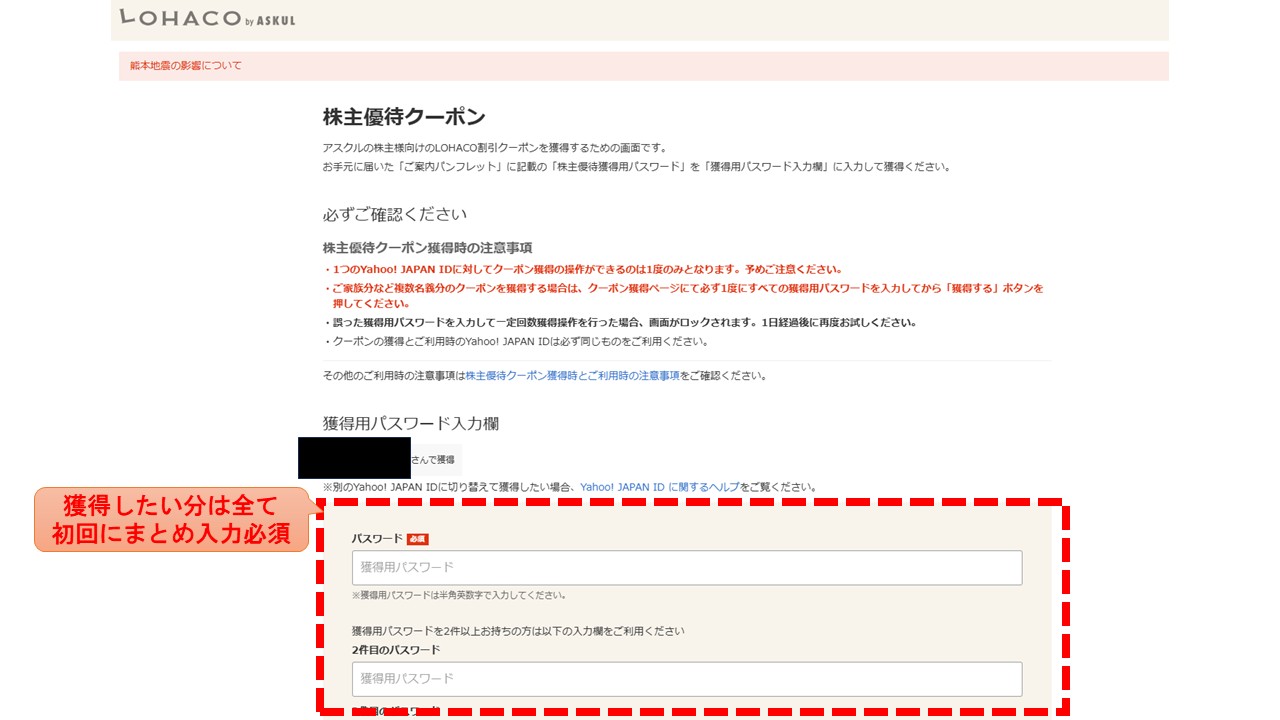Click the 株主優待クーポン page heading
This screenshot has height=720, width=1280.
(404, 117)
